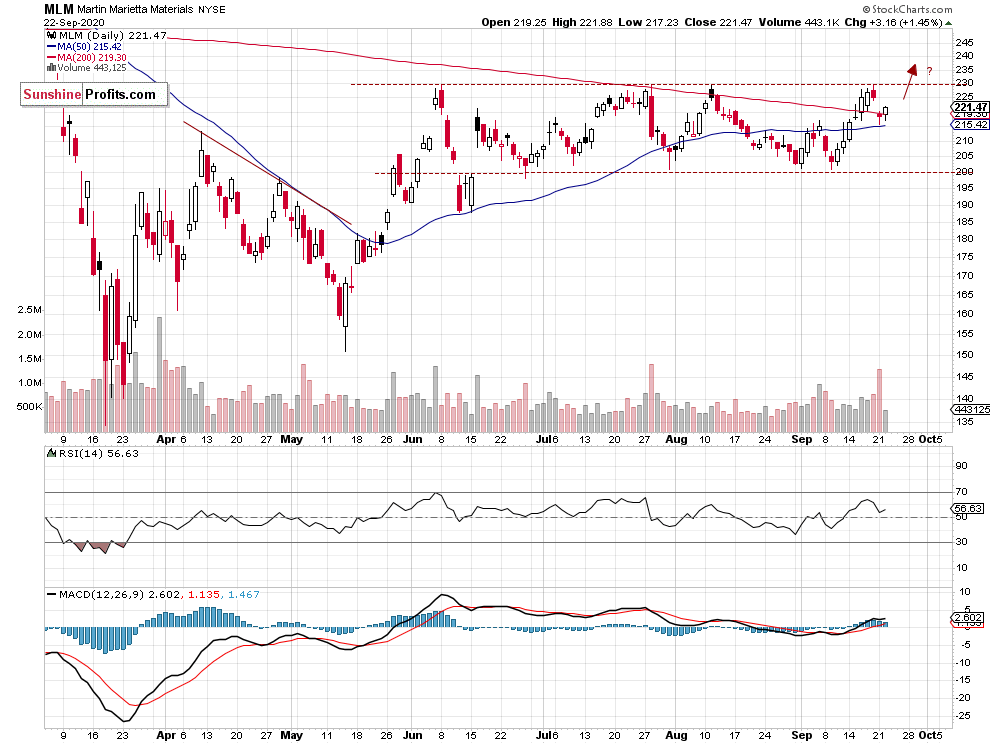Click the 221.47 price tag on right axis
The height and width of the screenshot is (744, 990).
pyautogui.click(x=971, y=107)
